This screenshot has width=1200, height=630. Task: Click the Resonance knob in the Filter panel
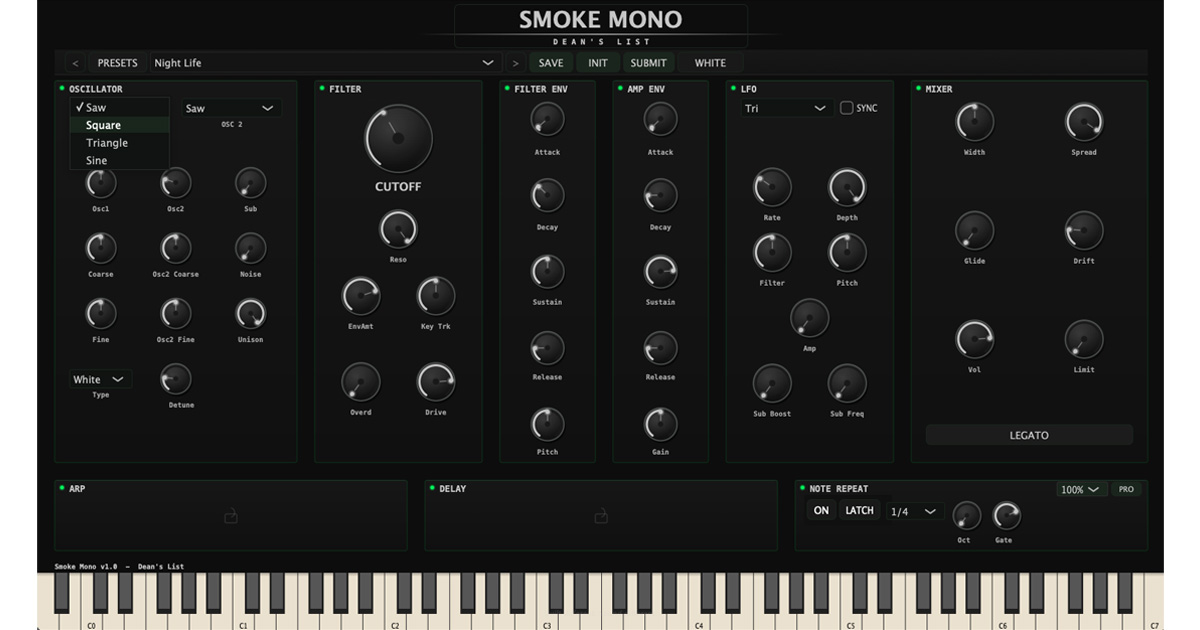[396, 229]
